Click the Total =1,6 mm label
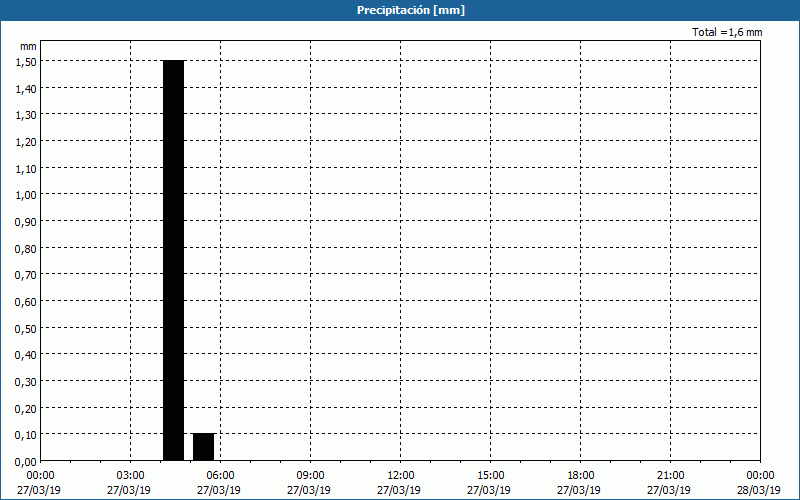 tap(727, 32)
